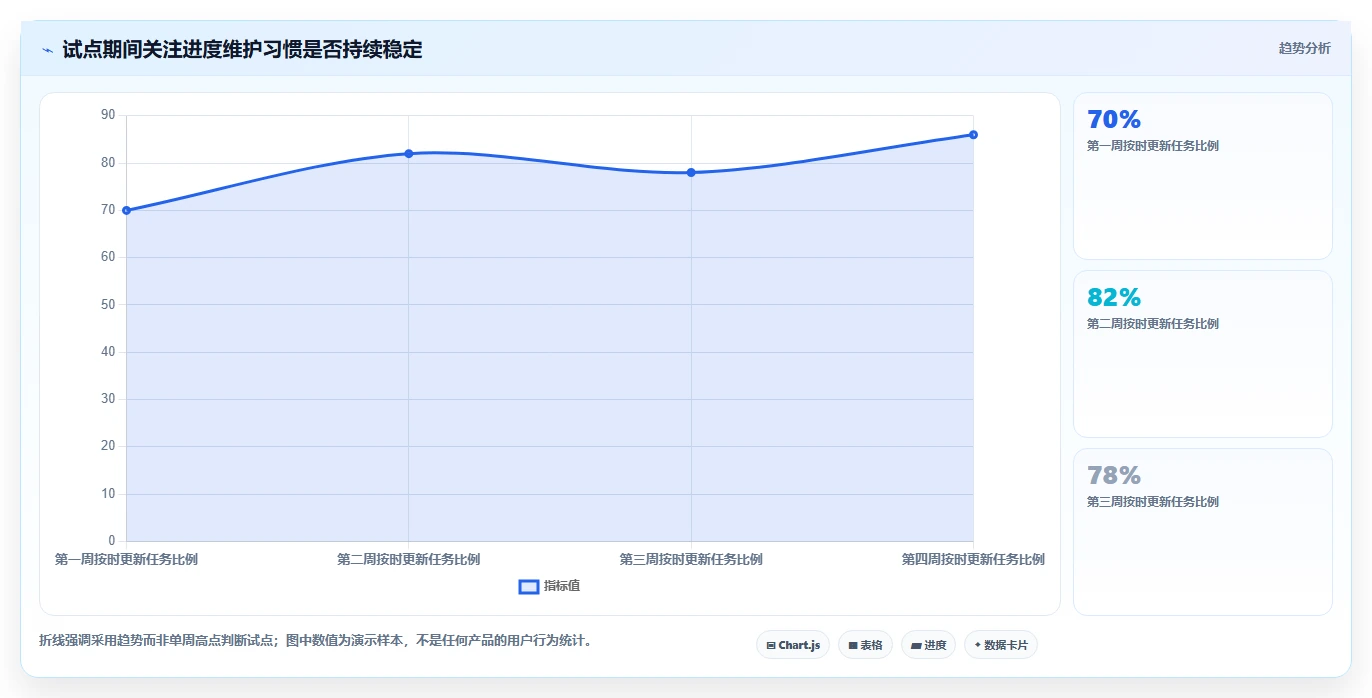The width and height of the screenshot is (1372, 698).
Task: Select the 数据卡片 tag chip
Action: 1001,645
